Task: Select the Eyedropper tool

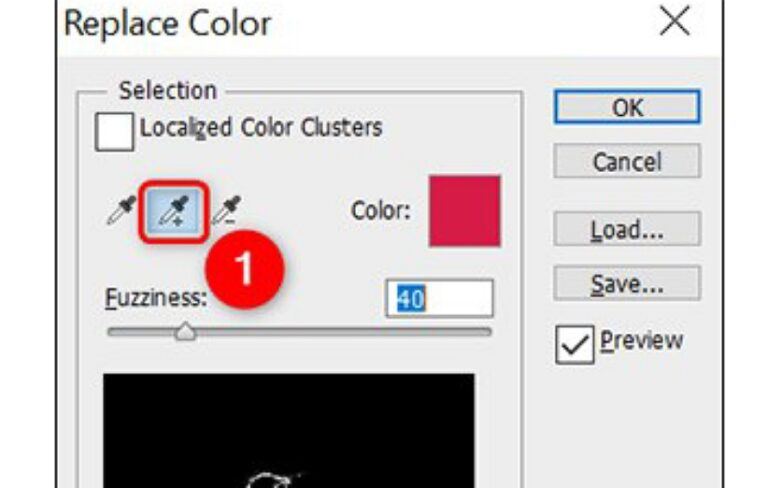Action: pos(120,209)
